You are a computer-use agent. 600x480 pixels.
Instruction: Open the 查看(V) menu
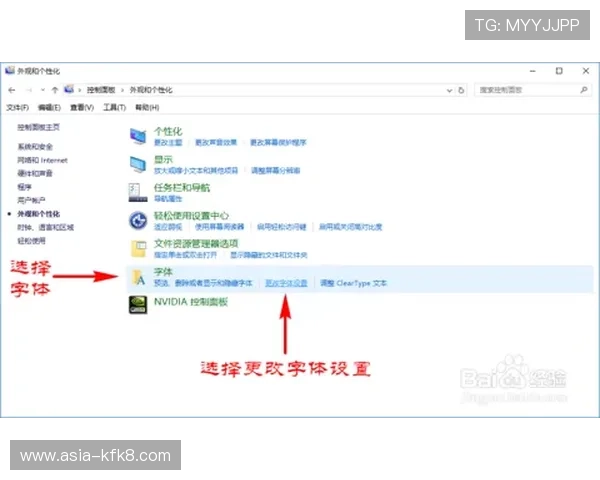pos(82,108)
